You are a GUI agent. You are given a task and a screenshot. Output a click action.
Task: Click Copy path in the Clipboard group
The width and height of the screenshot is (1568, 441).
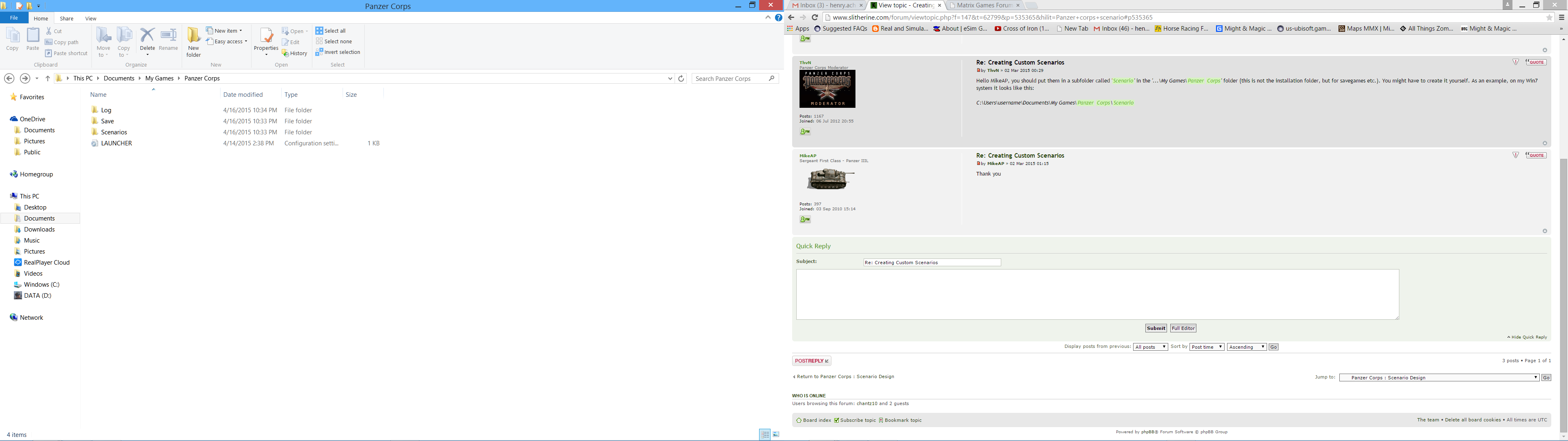[x=62, y=42]
